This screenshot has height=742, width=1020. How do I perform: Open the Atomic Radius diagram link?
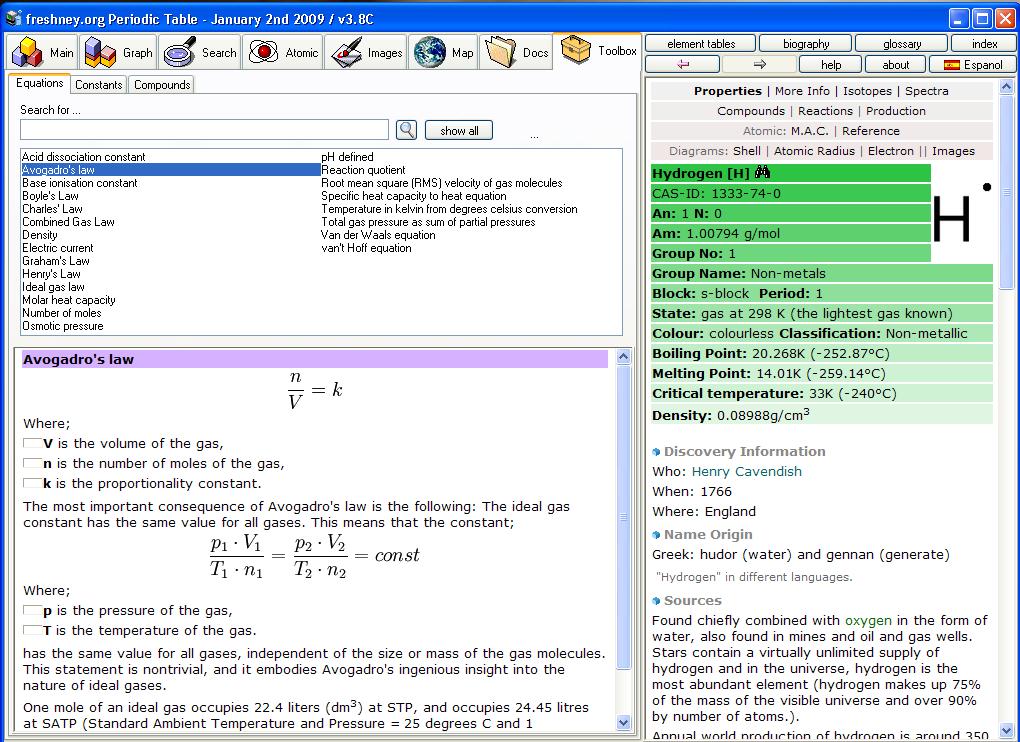[814, 151]
